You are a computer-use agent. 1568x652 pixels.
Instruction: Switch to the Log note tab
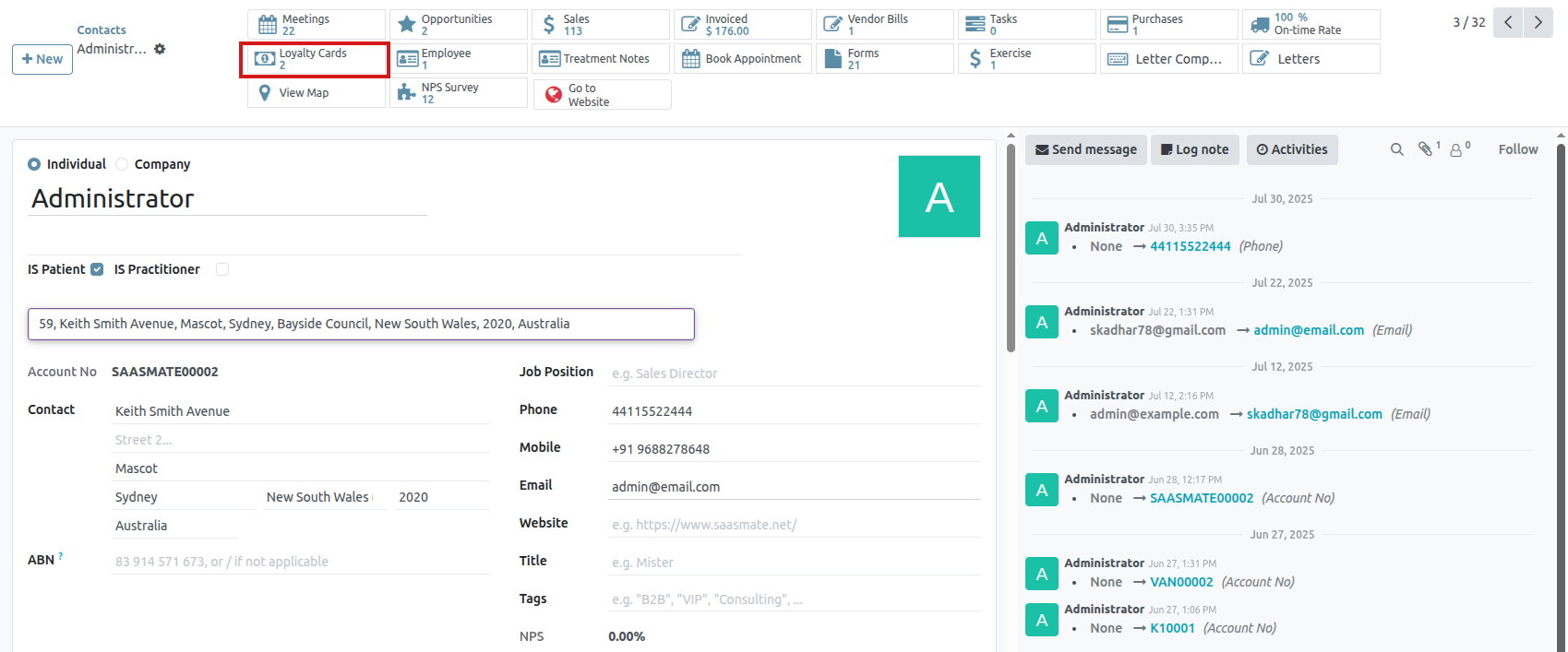pyautogui.click(x=1195, y=149)
